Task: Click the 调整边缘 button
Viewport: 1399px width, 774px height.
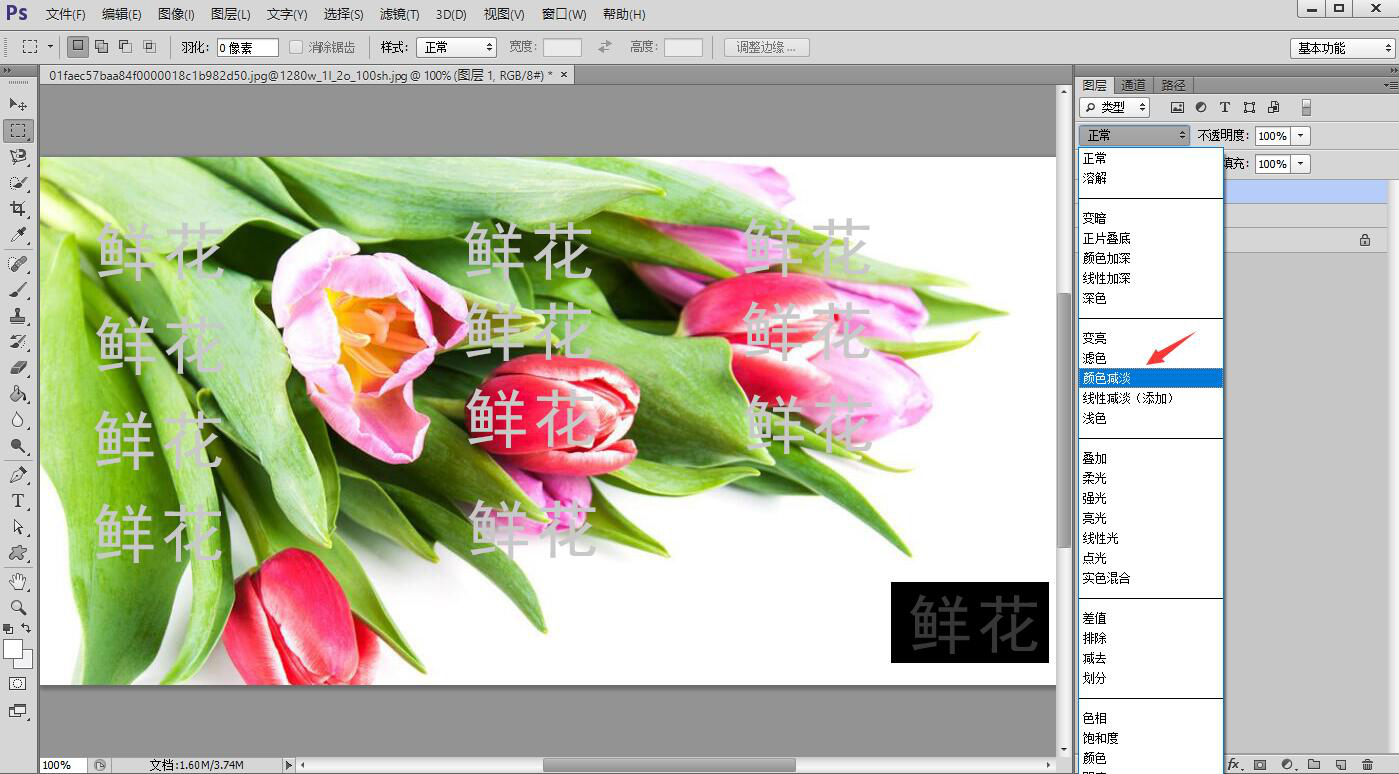Action: tap(766, 47)
